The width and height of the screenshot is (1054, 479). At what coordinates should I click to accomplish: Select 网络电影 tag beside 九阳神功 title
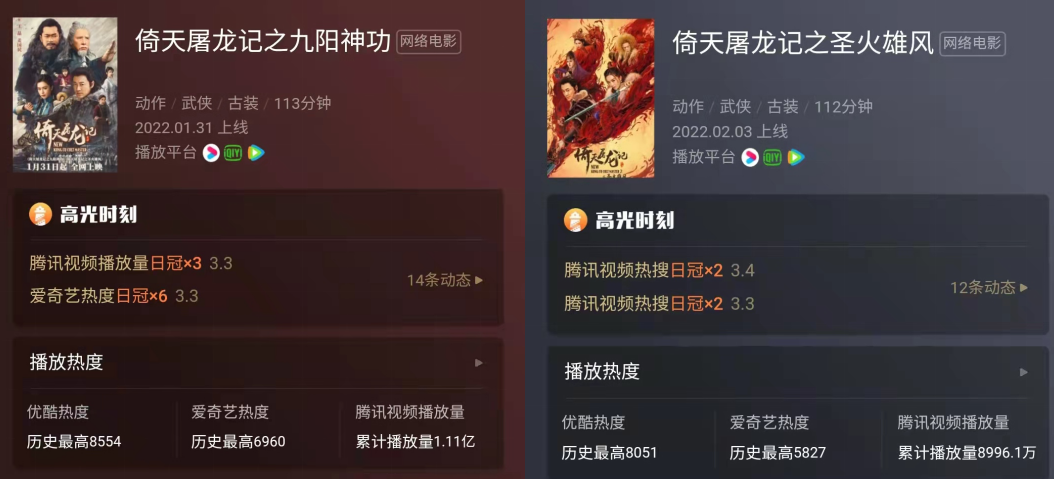[x=429, y=42]
